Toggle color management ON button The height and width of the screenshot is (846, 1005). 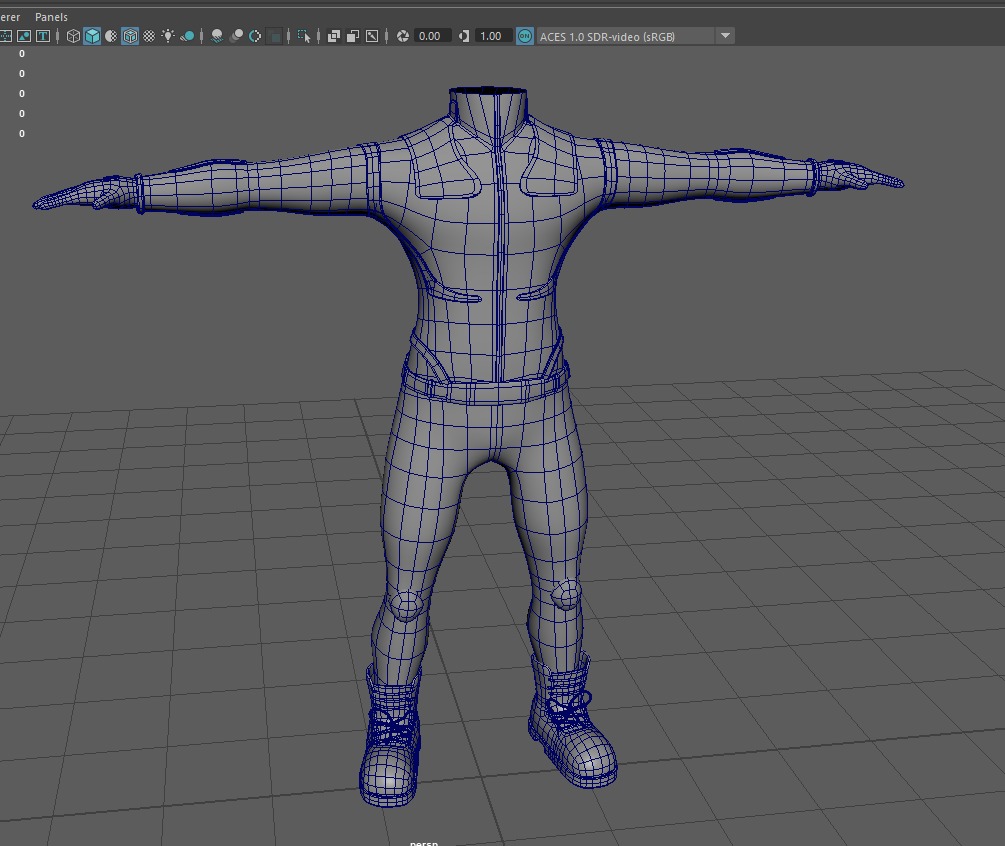coord(525,36)
